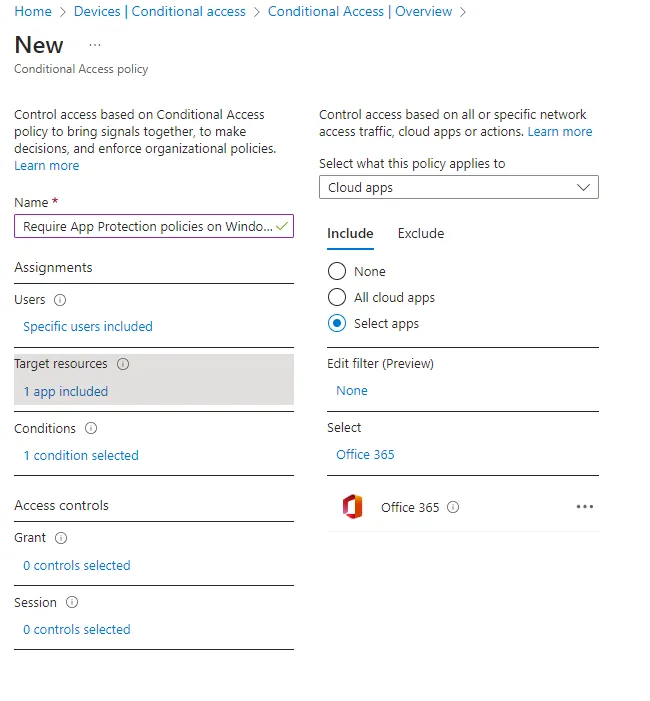Click the info icon next to Grant

click(x=61, y=538)
